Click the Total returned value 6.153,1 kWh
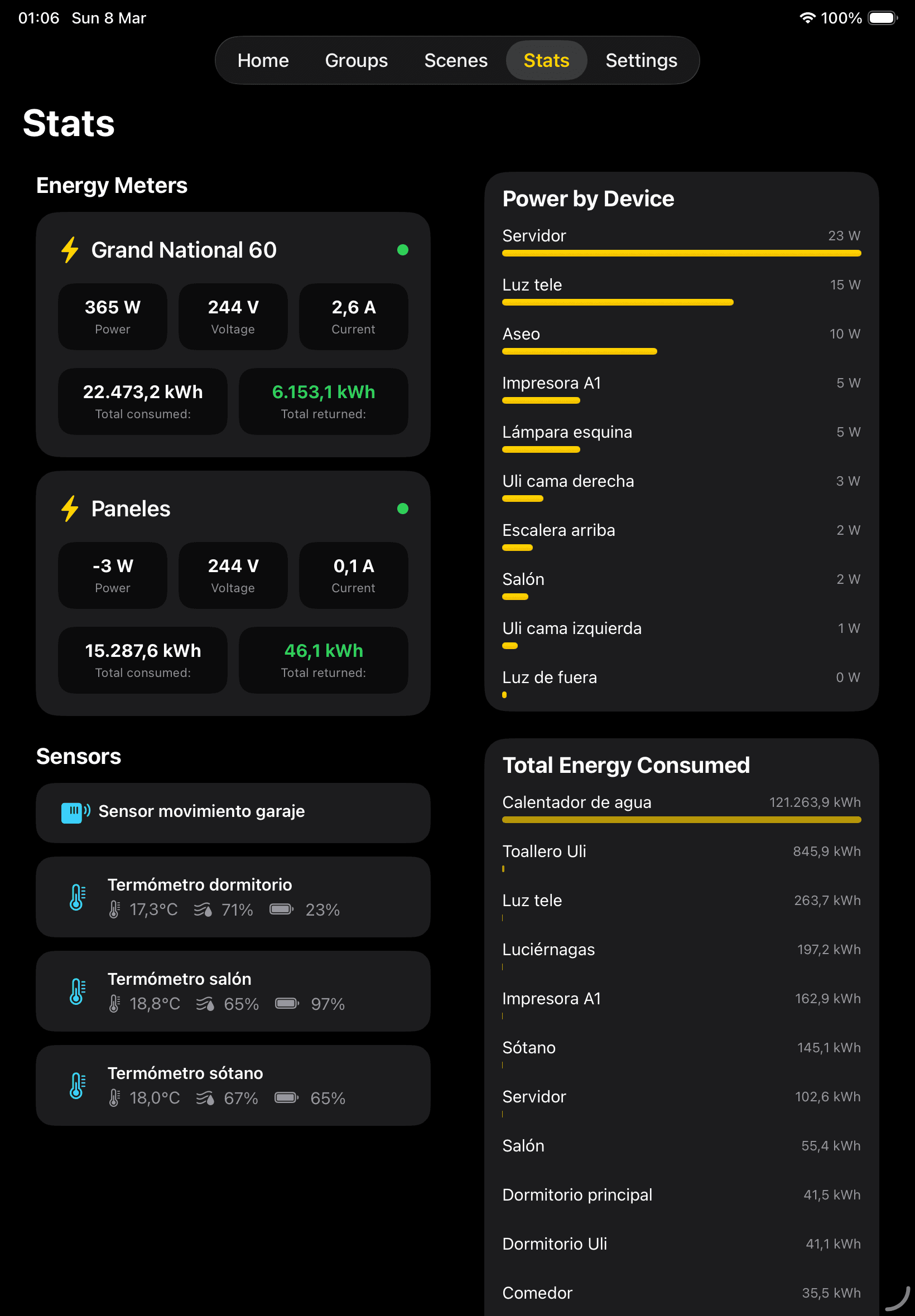This screenshot has width=915, height=1316. click(323, 392)
